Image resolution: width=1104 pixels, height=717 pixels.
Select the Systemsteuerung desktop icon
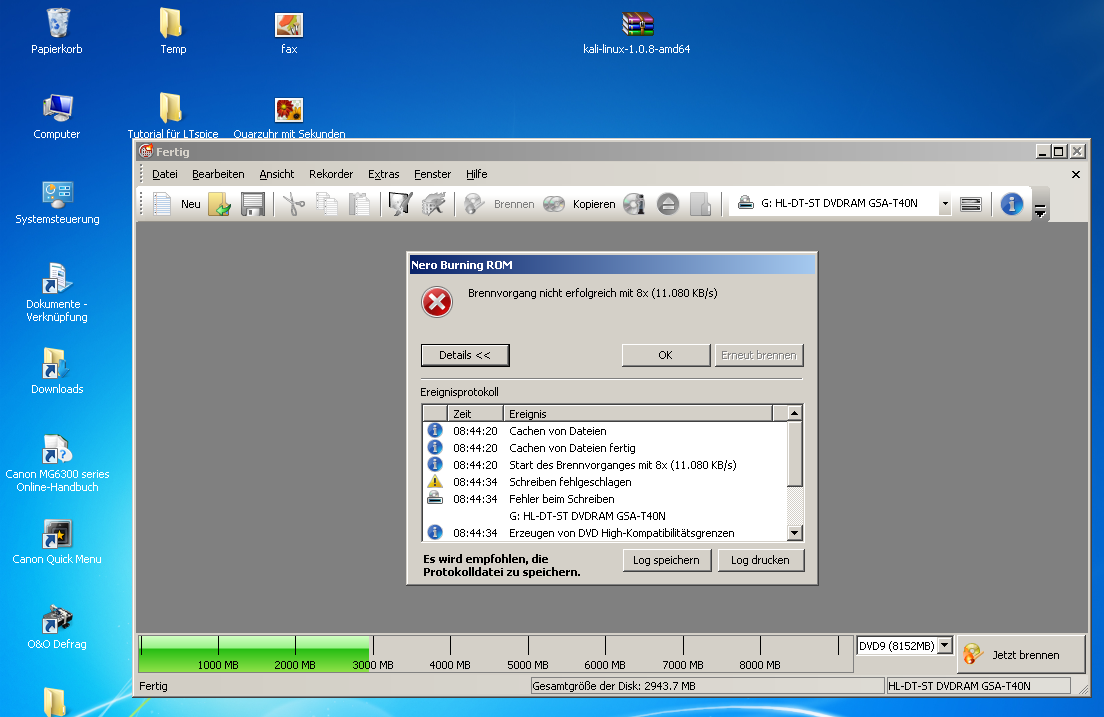tap(57, 203)
